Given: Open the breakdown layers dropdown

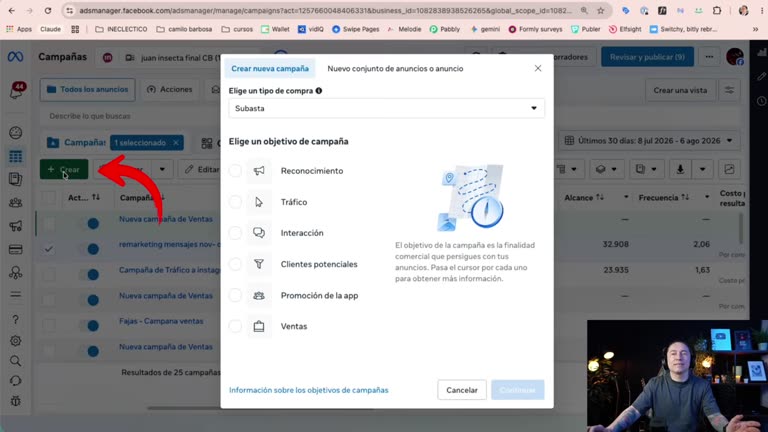Looking at the screenshot, I should point(606,169).
